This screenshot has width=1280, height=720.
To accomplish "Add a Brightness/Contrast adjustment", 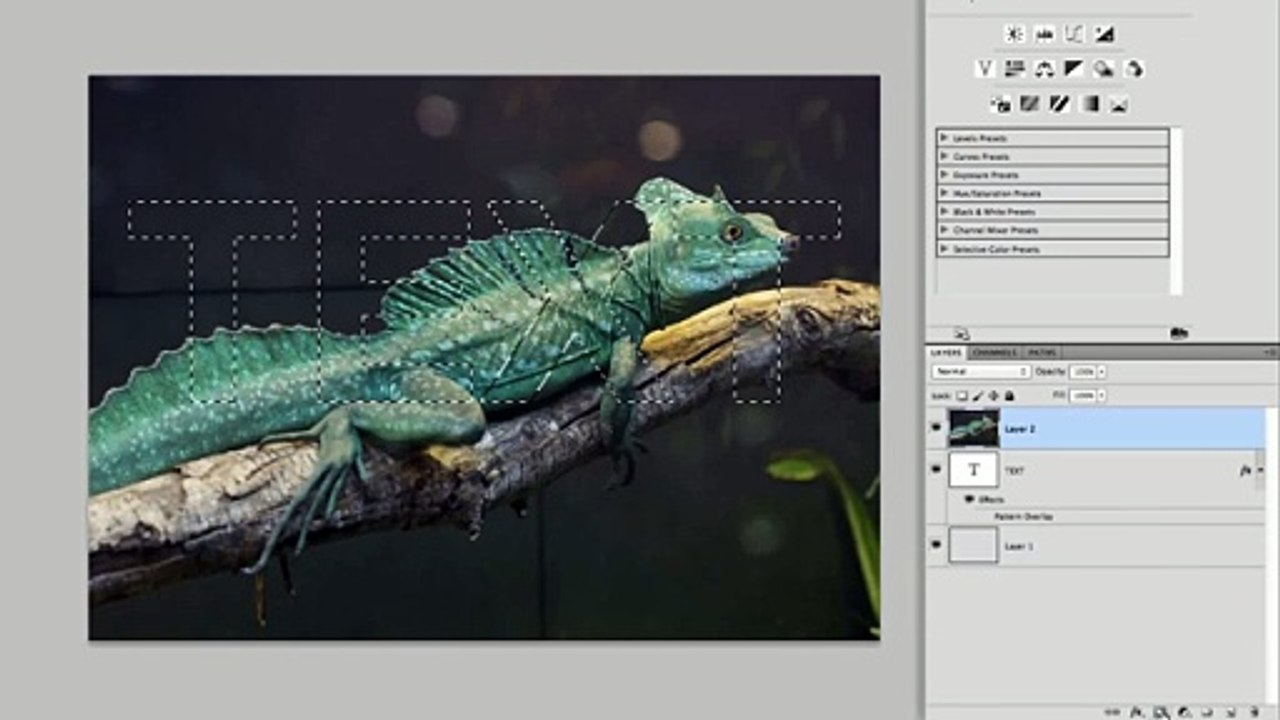I will pos(1014,34).
